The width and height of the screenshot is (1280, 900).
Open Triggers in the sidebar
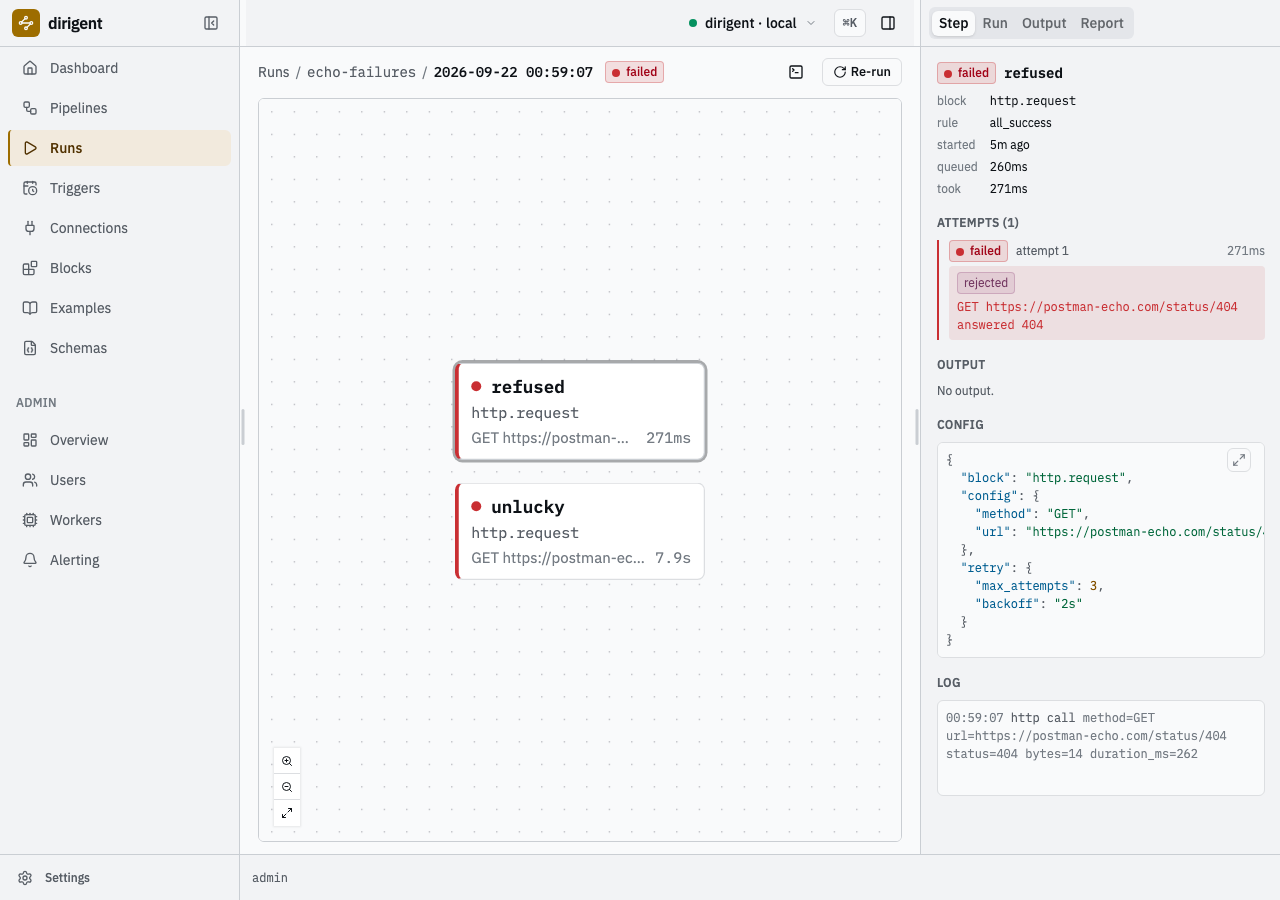tap(119, 188)
